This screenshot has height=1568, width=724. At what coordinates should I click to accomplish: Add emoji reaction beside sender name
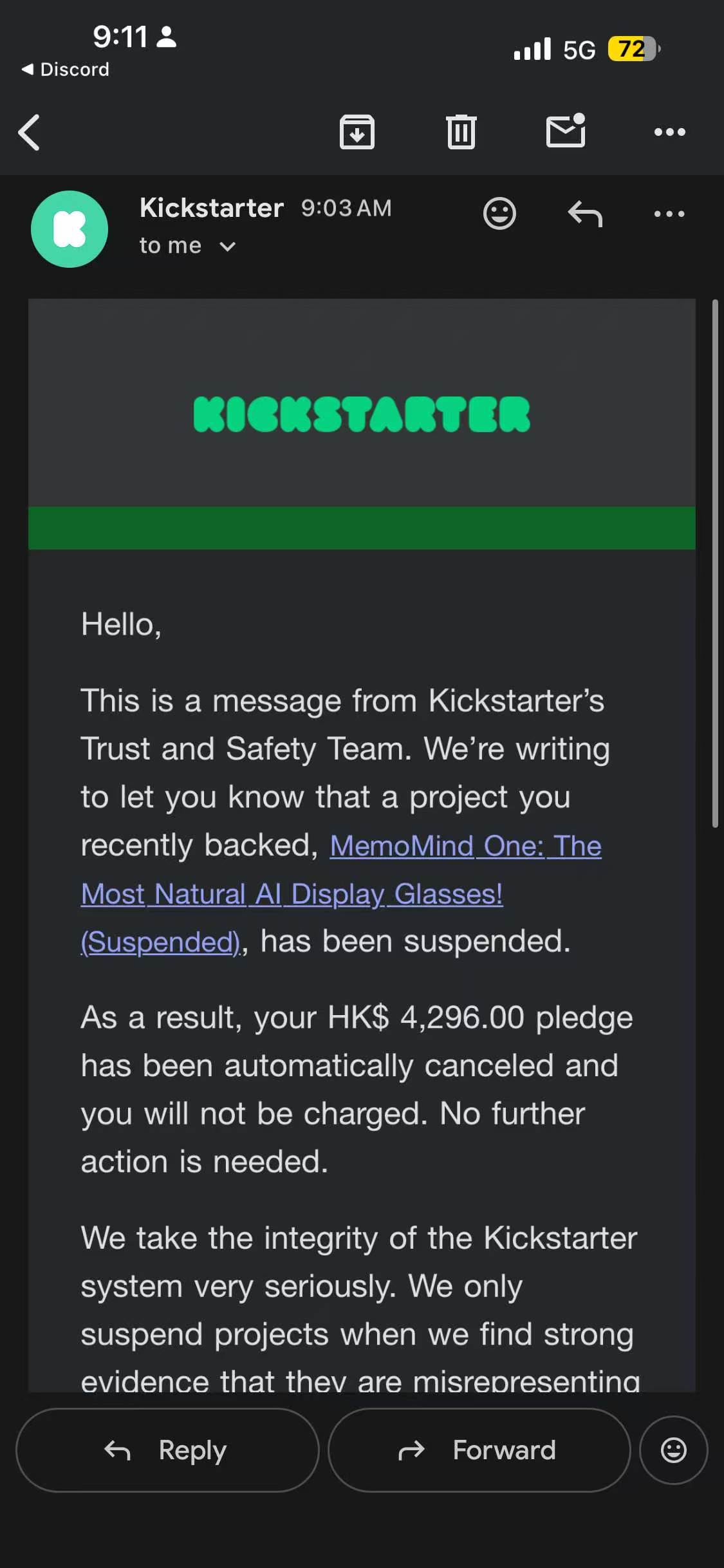click(499, 213)
